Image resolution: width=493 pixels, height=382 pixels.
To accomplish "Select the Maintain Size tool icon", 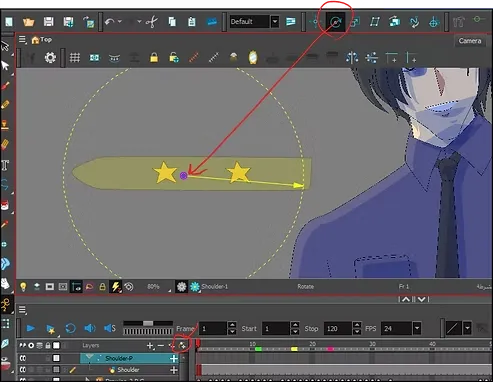I will 394,22.
